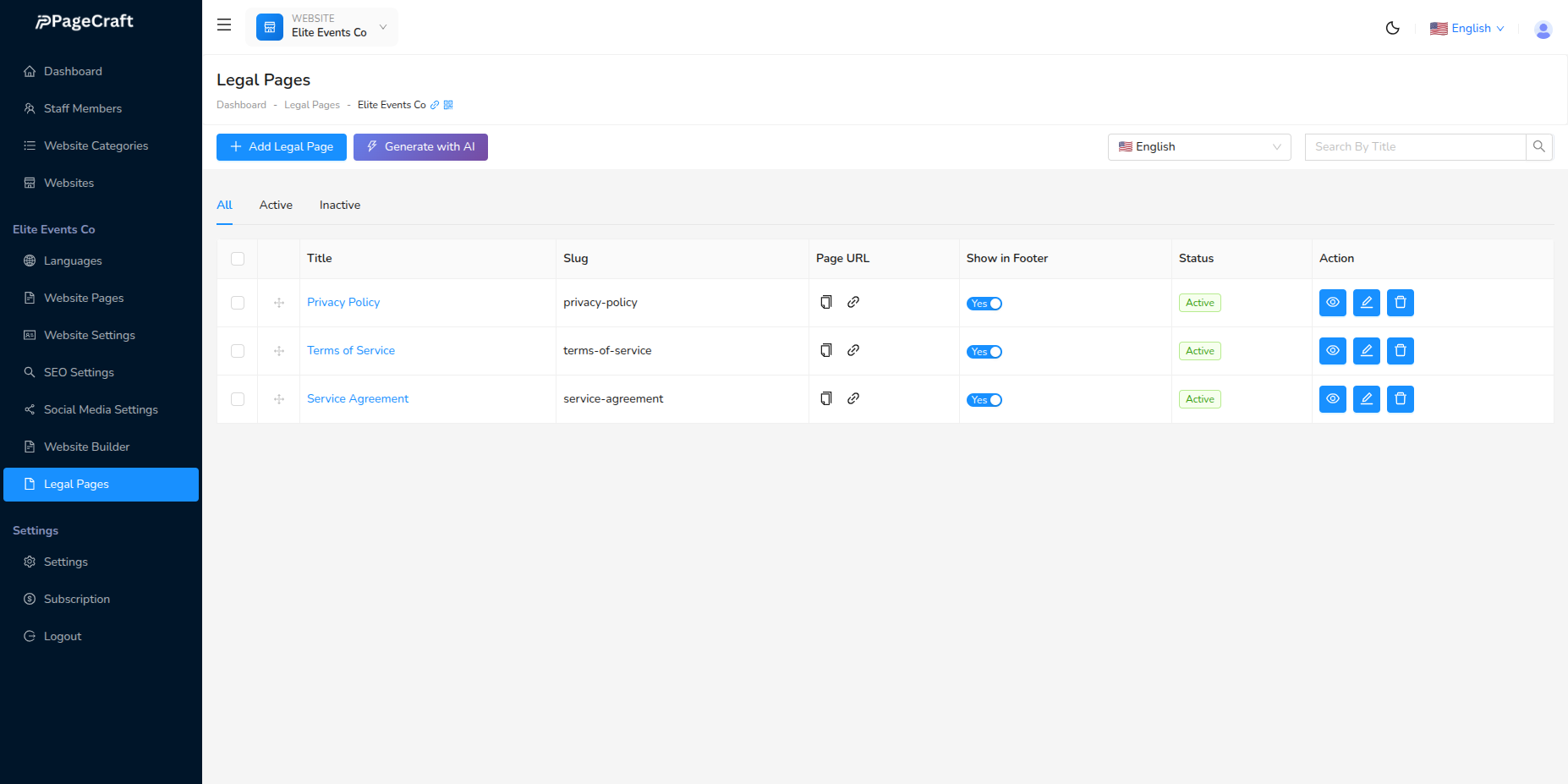Check the Terms of Service row checkbox
The image size is (1568, 784).
pos(237,350)
